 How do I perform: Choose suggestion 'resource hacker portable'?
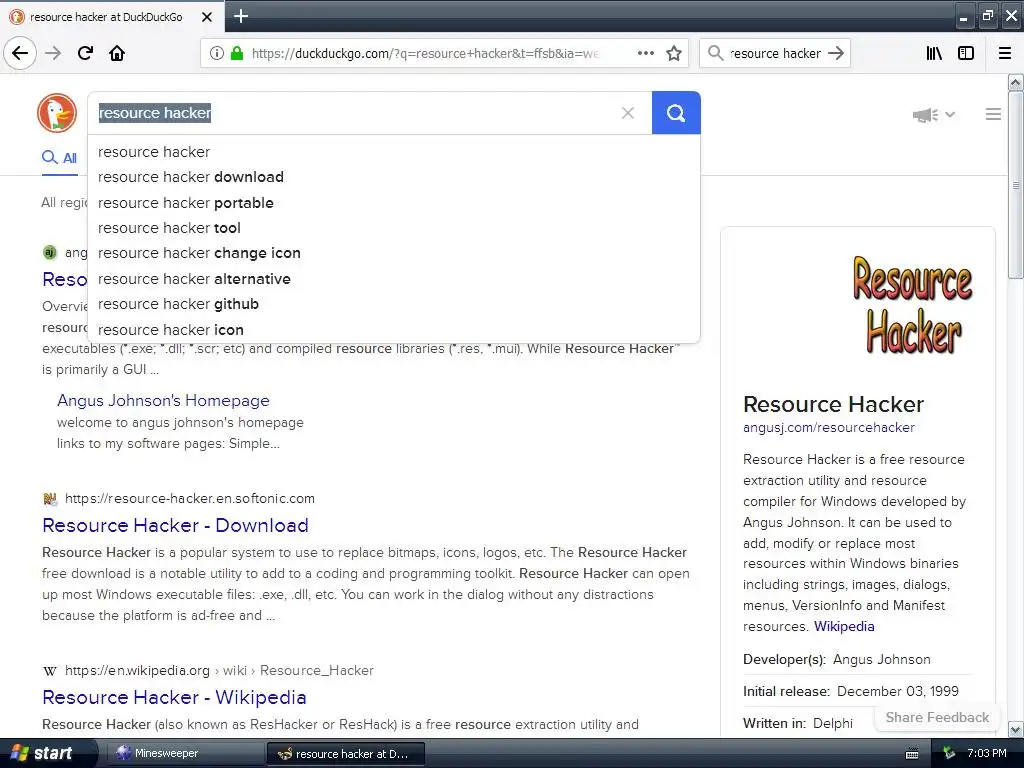(x=394, y=202)
